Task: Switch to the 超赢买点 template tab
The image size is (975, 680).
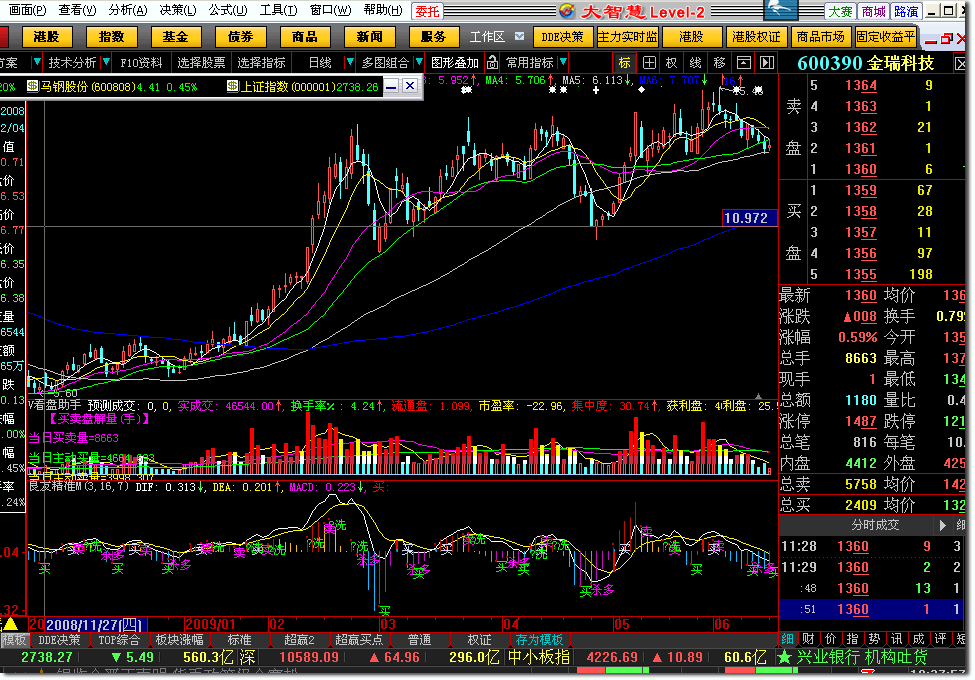Action: coord(359,640)
